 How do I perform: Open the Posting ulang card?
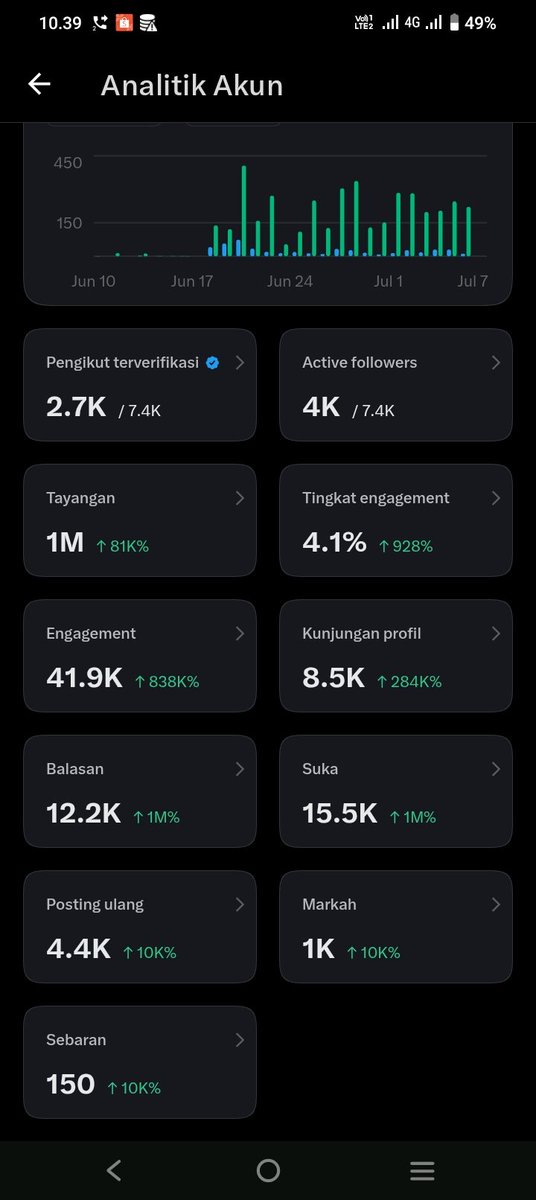coord(140,927)
